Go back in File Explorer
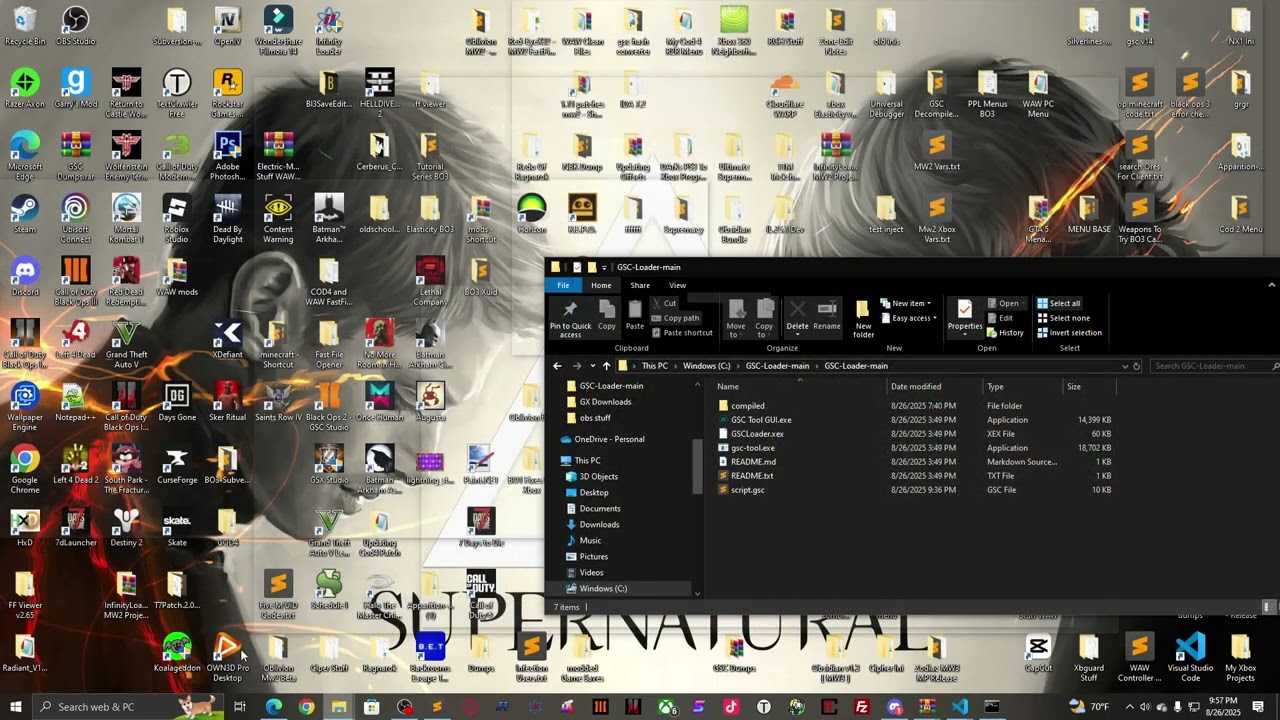1280x720 pixels. click(558, 366)
